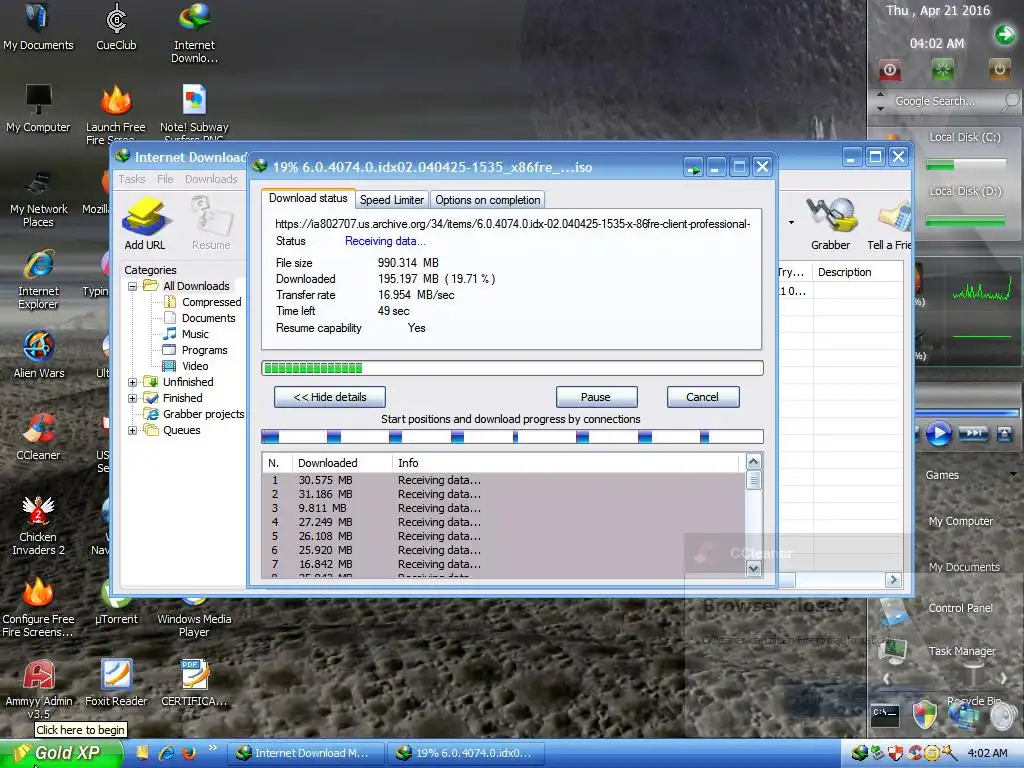
Task: Click the Add URL toolbar icon
Action: click(145, 223)
